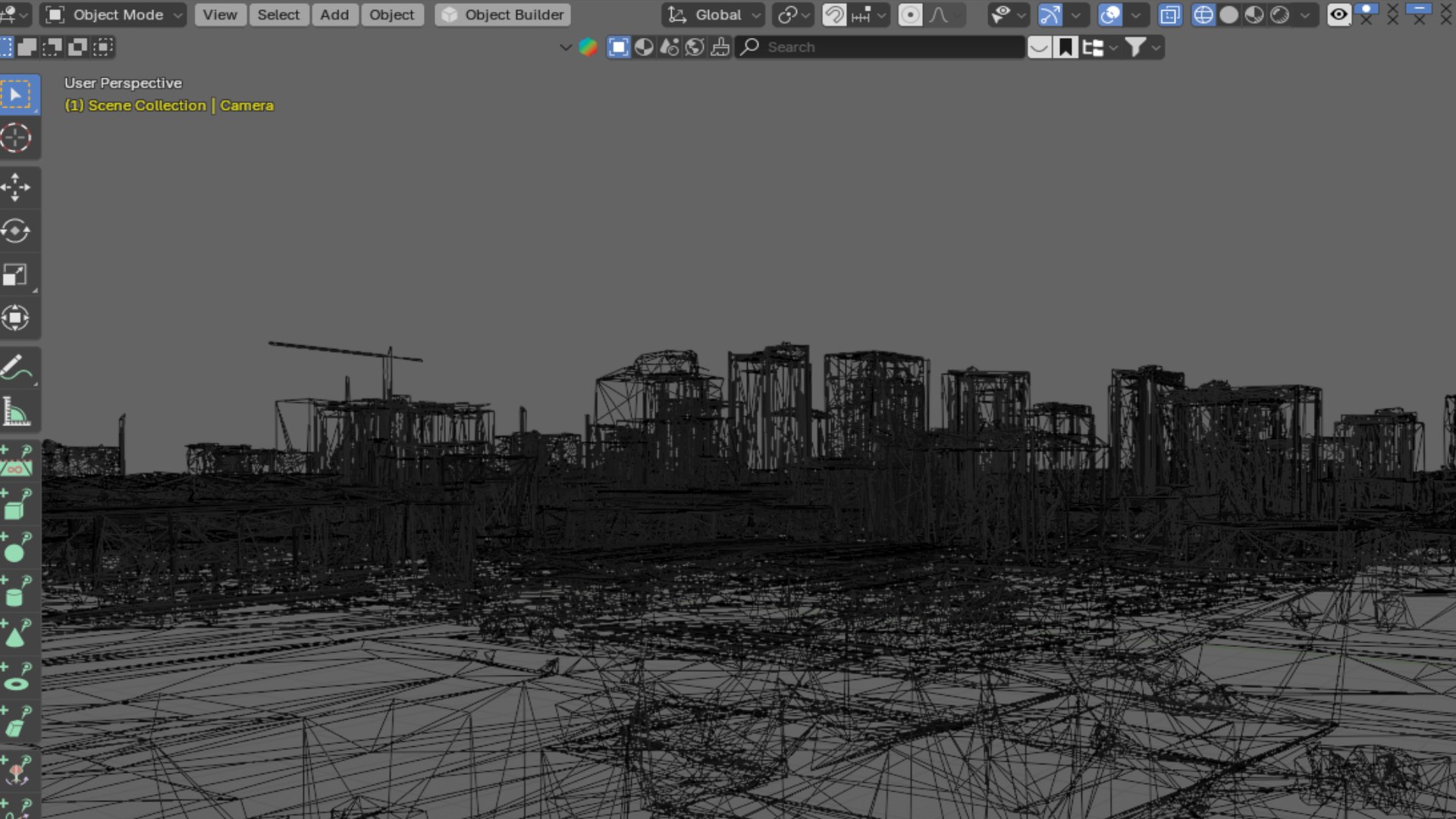Open the material sphere properties tab
Viewport: 1456px width, 819px height.
click(644, 47)
